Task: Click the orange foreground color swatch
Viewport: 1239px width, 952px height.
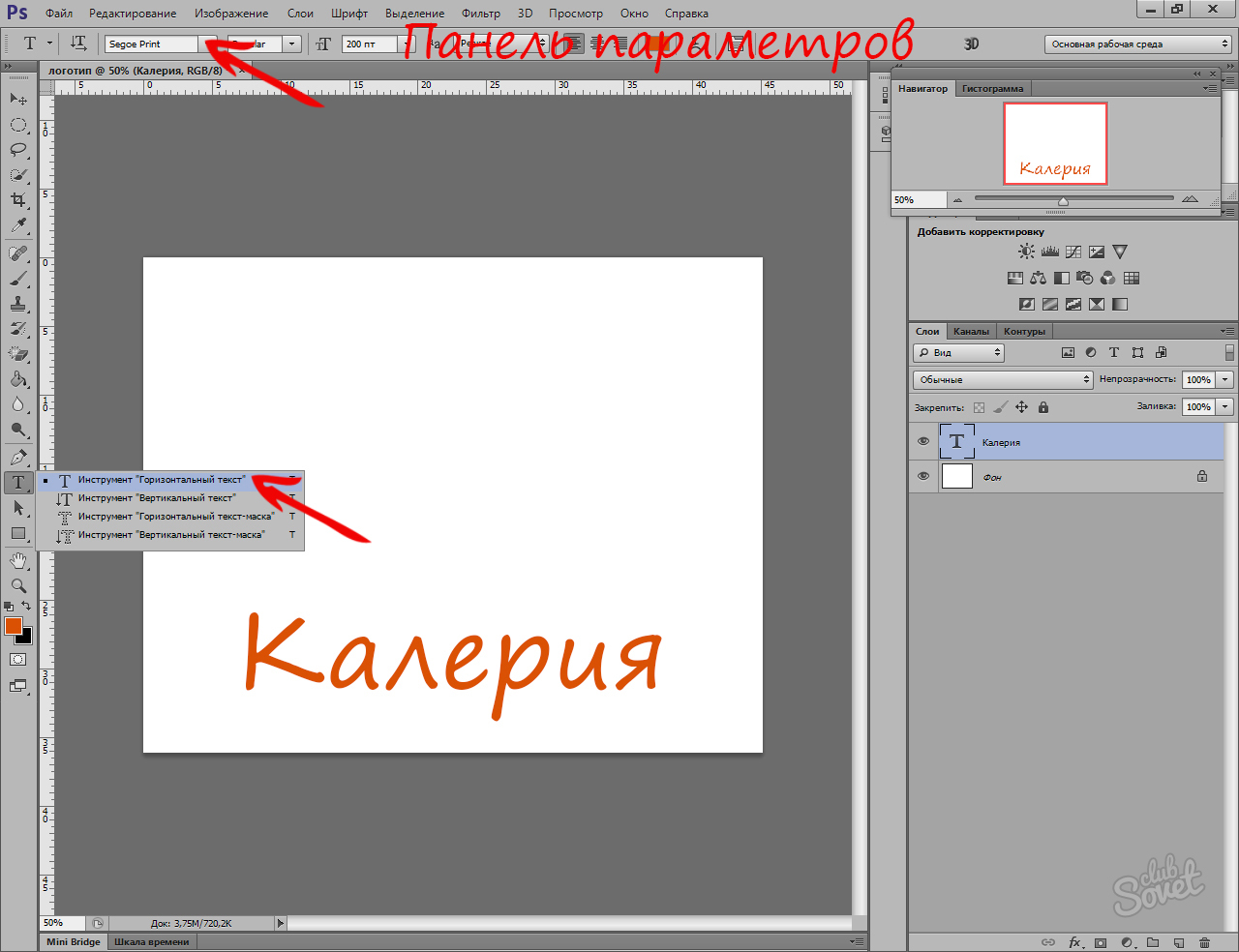Action: coord(14,626)
